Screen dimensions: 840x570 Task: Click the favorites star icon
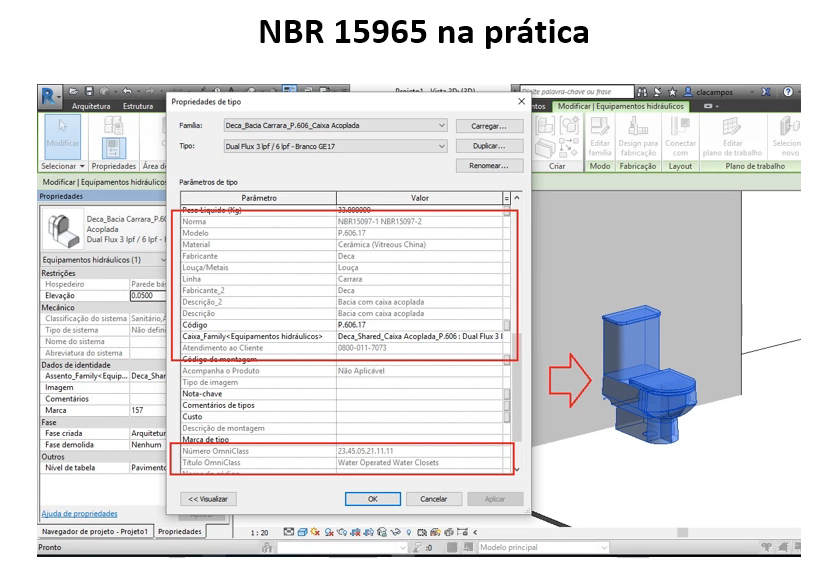click(x=671, y=91)
